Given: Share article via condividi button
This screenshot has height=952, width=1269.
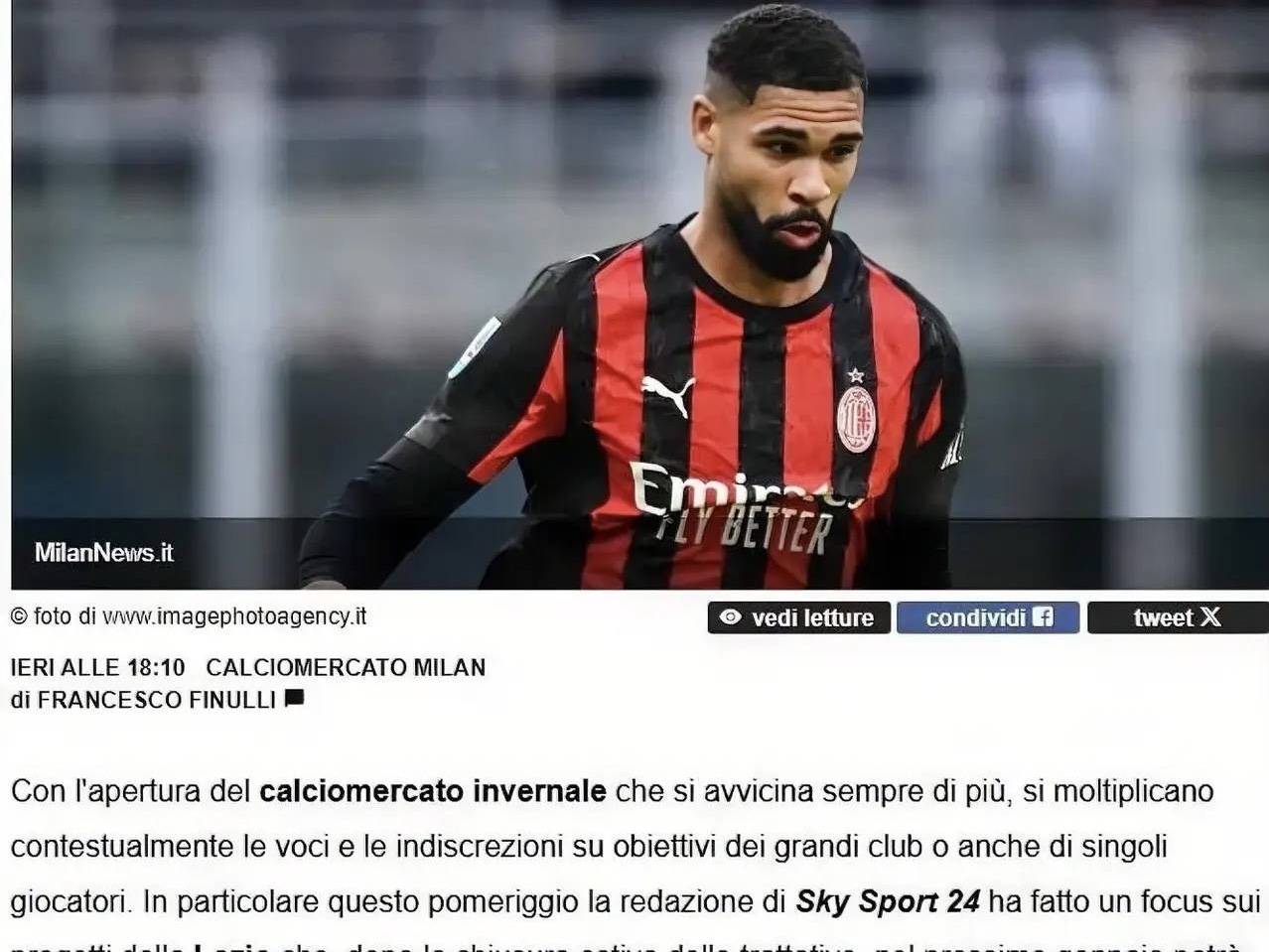Looking at the screenshot, I should click(987, 617).
